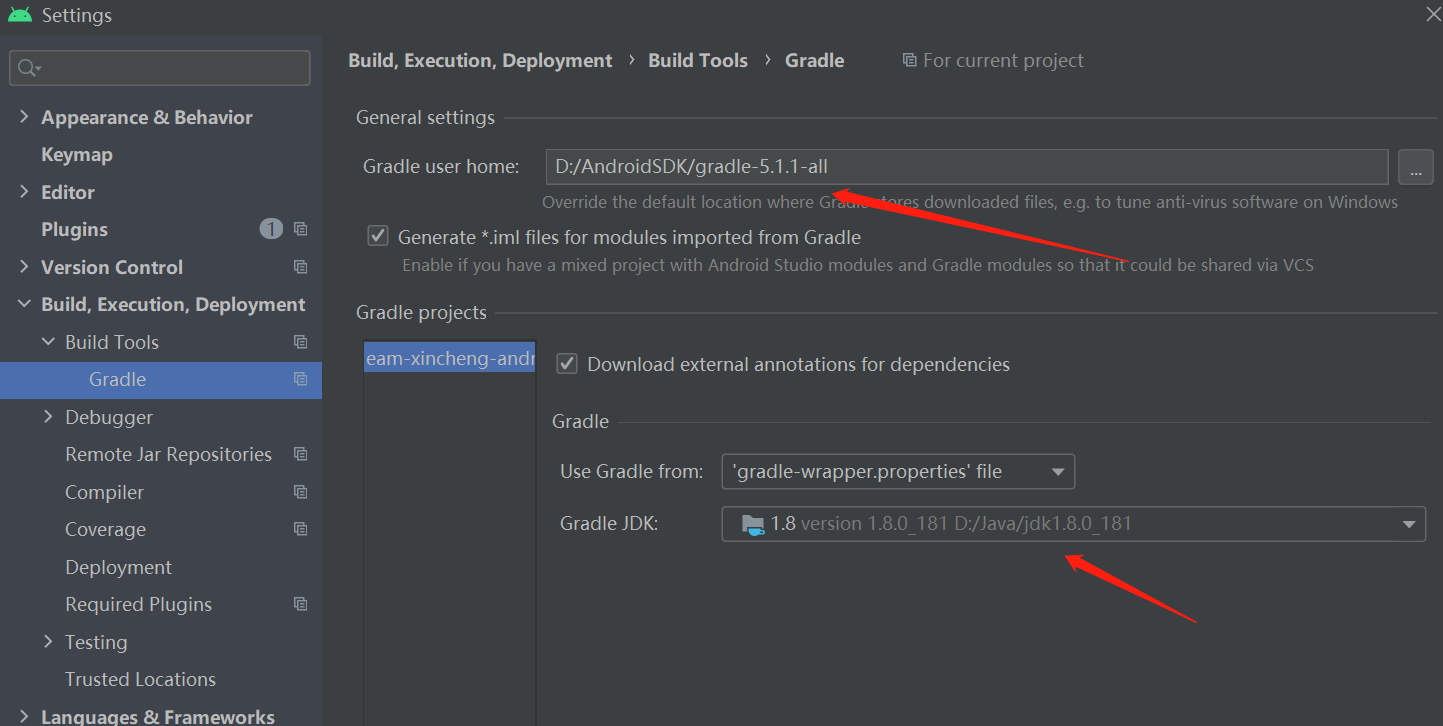The image size is (1443, 726).
Task: Collapse the Build, Execution, Deployment section
Action: [24, 304]
